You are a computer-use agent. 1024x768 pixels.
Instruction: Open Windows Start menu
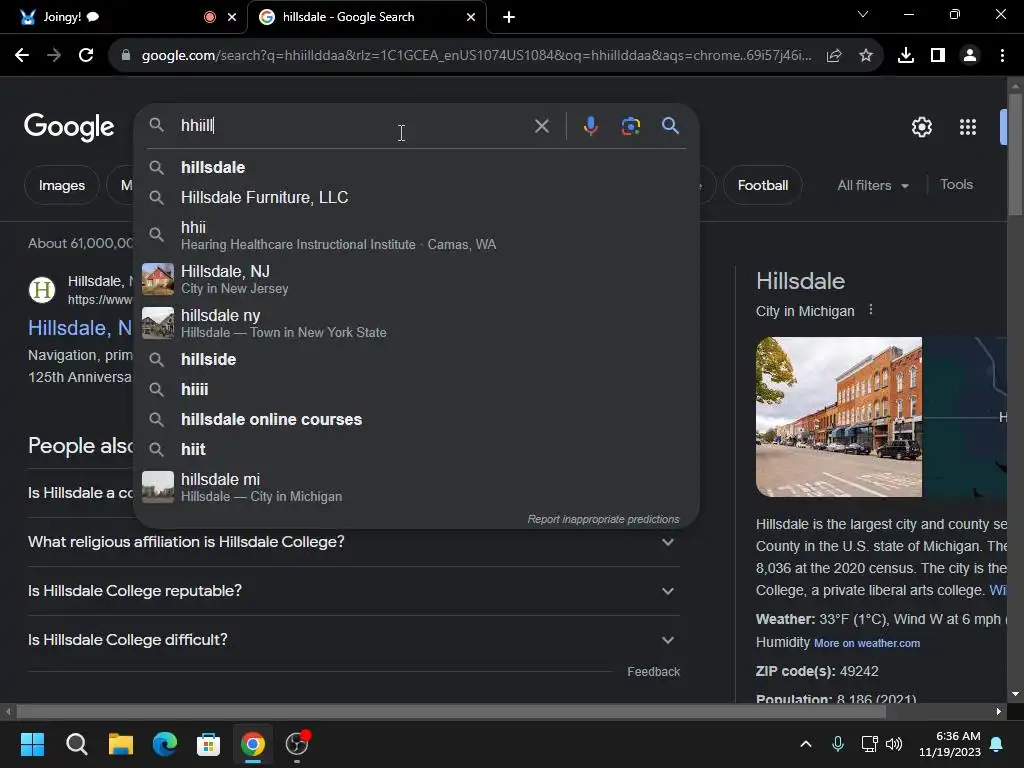coord(32,744)
